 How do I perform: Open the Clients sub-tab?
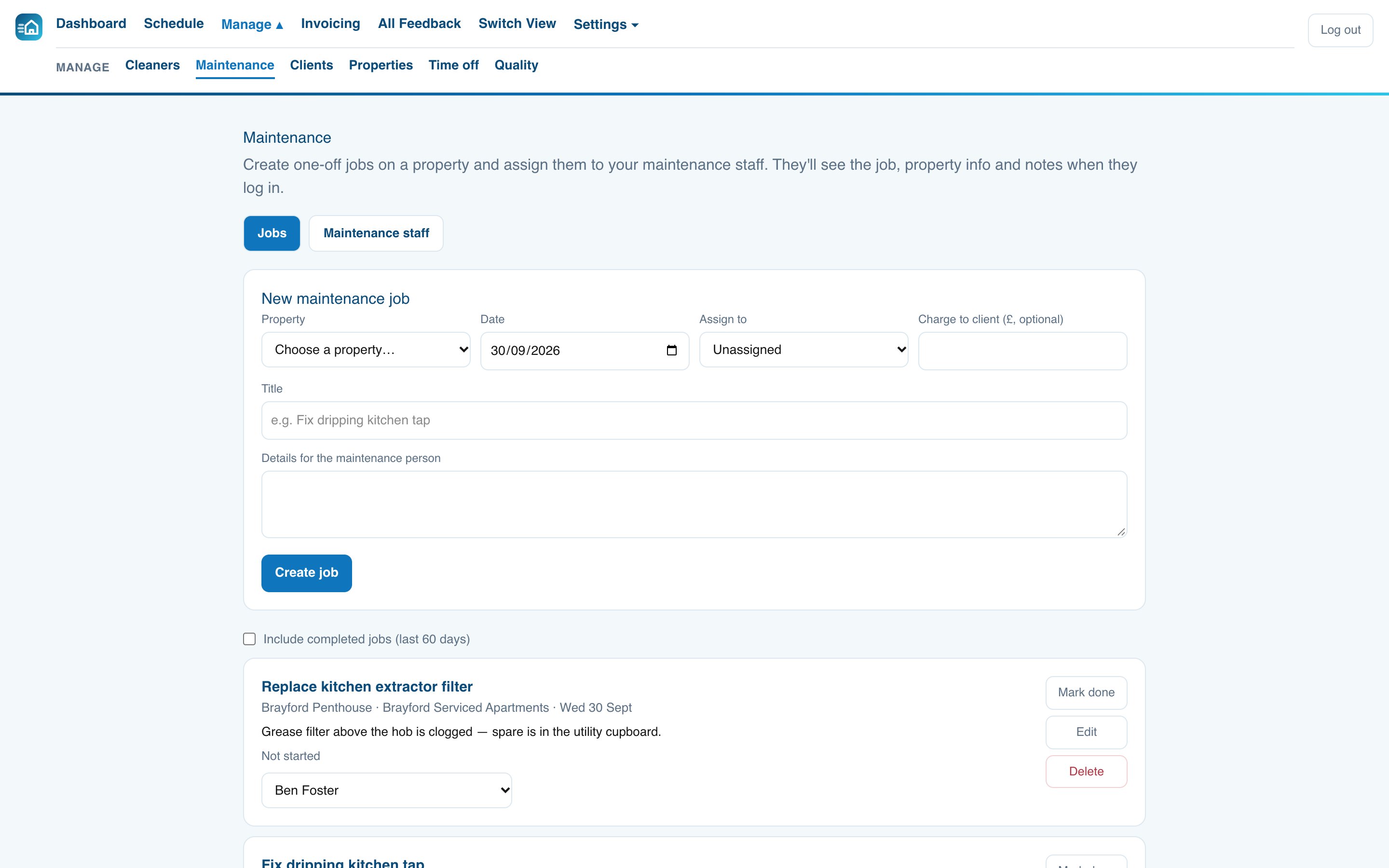311,65
